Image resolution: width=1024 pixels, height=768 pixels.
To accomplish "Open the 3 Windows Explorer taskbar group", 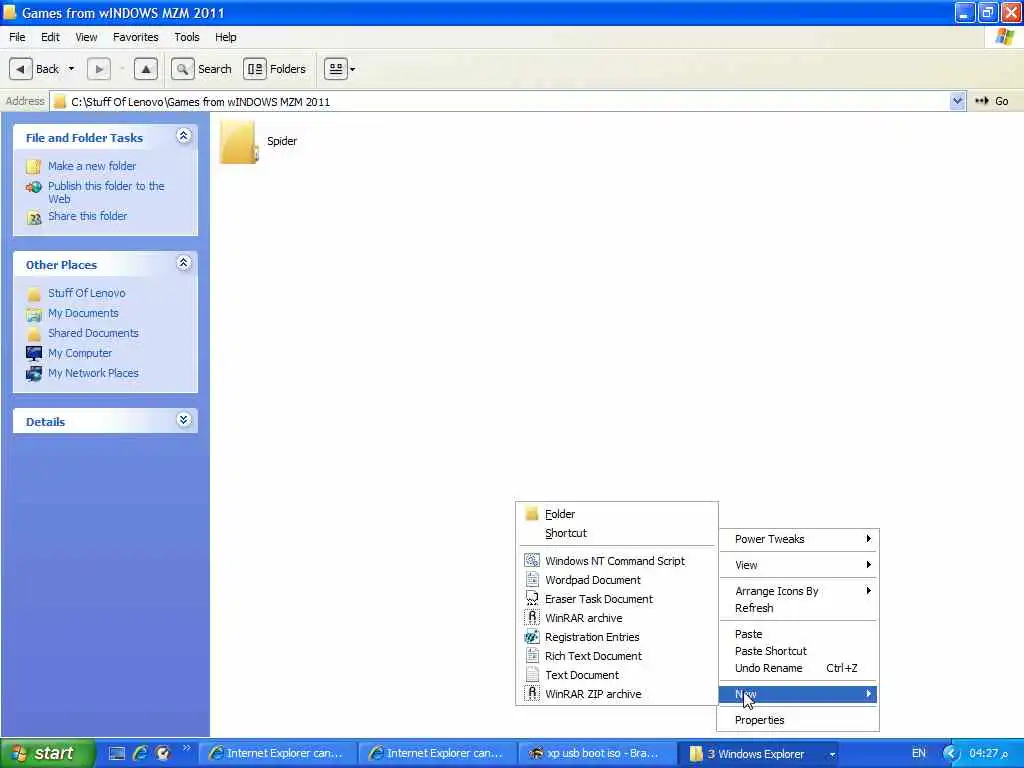I will click(x=758, y=753).
